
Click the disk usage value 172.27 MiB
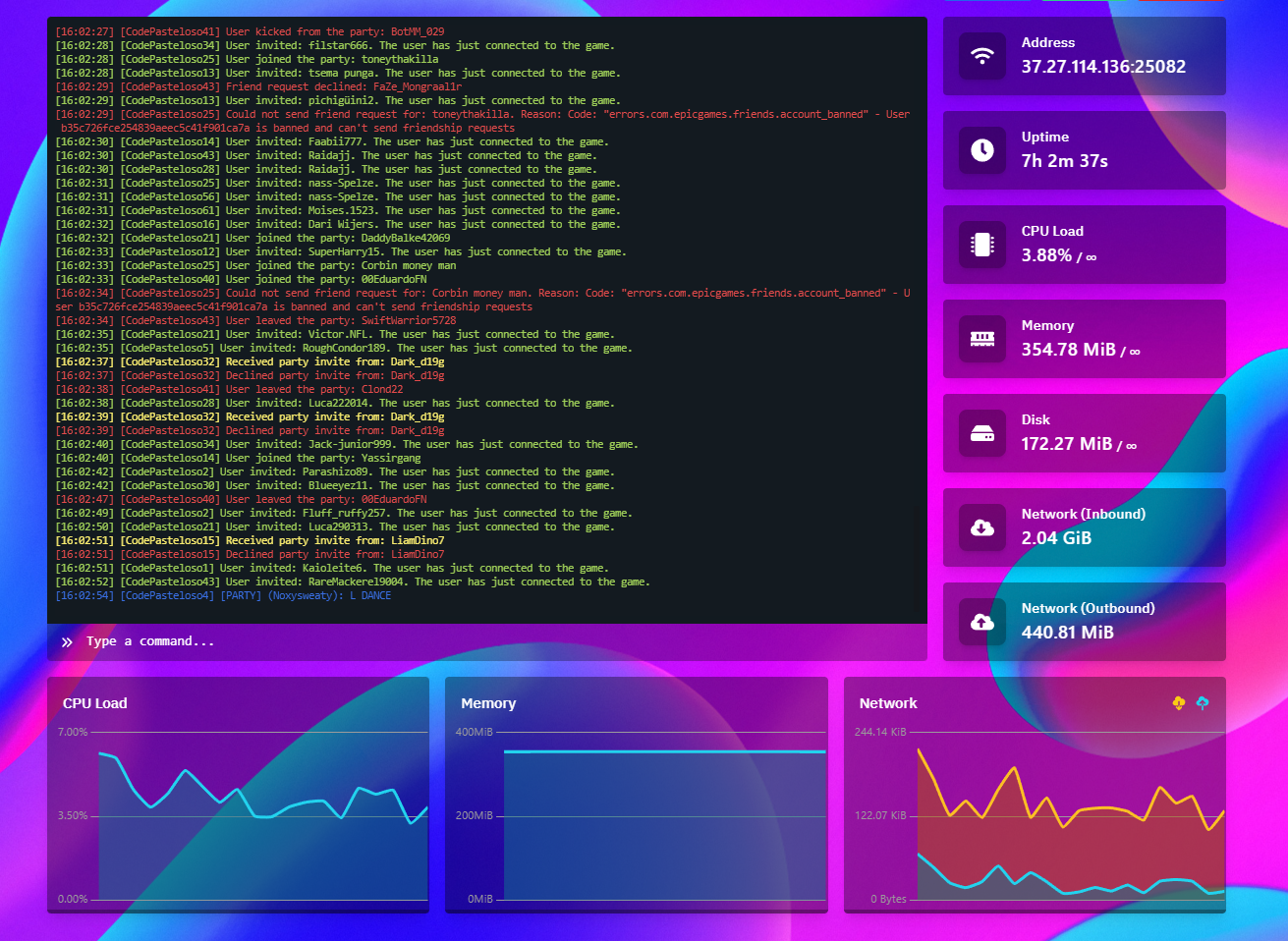click(1067, 444)
